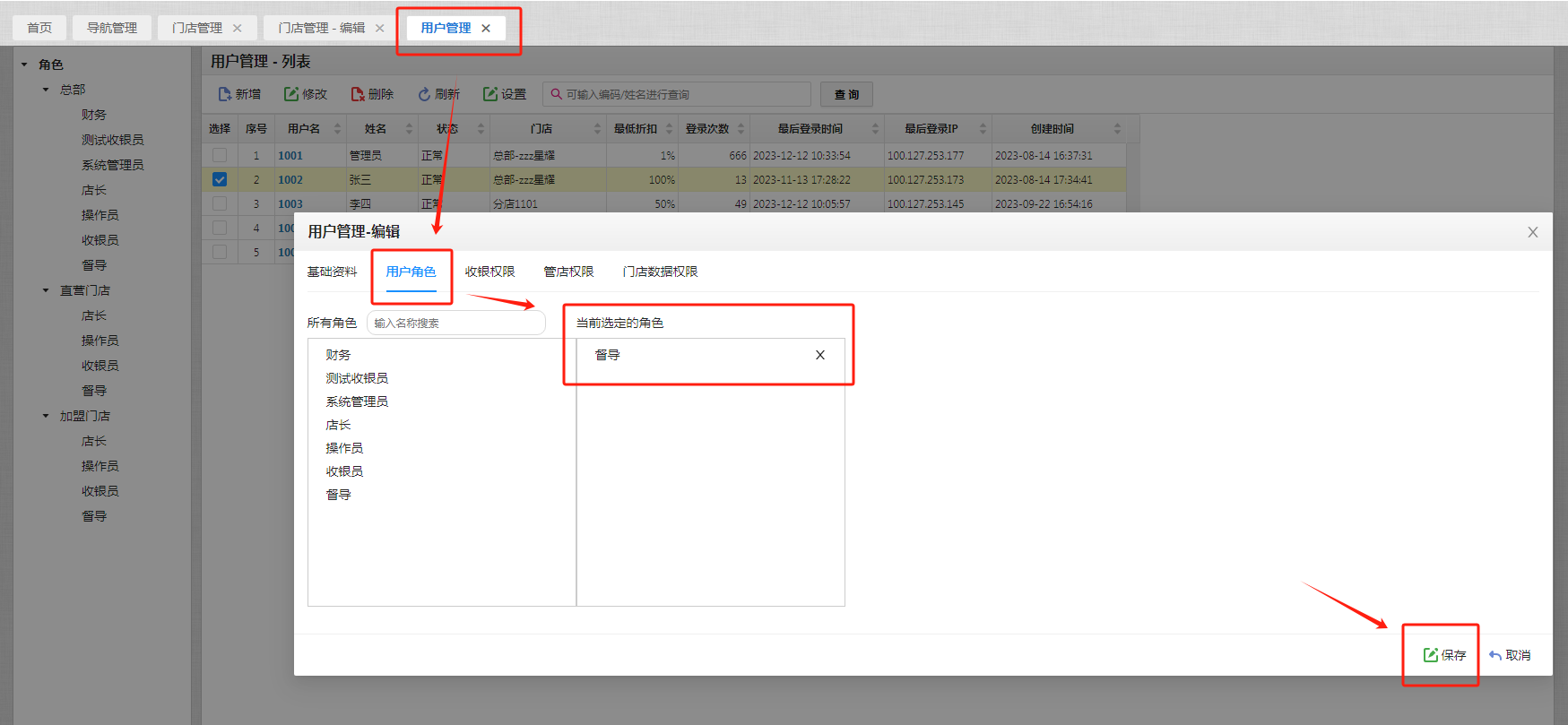Sort by 状态 column arrows

click(x=481, y=129)
